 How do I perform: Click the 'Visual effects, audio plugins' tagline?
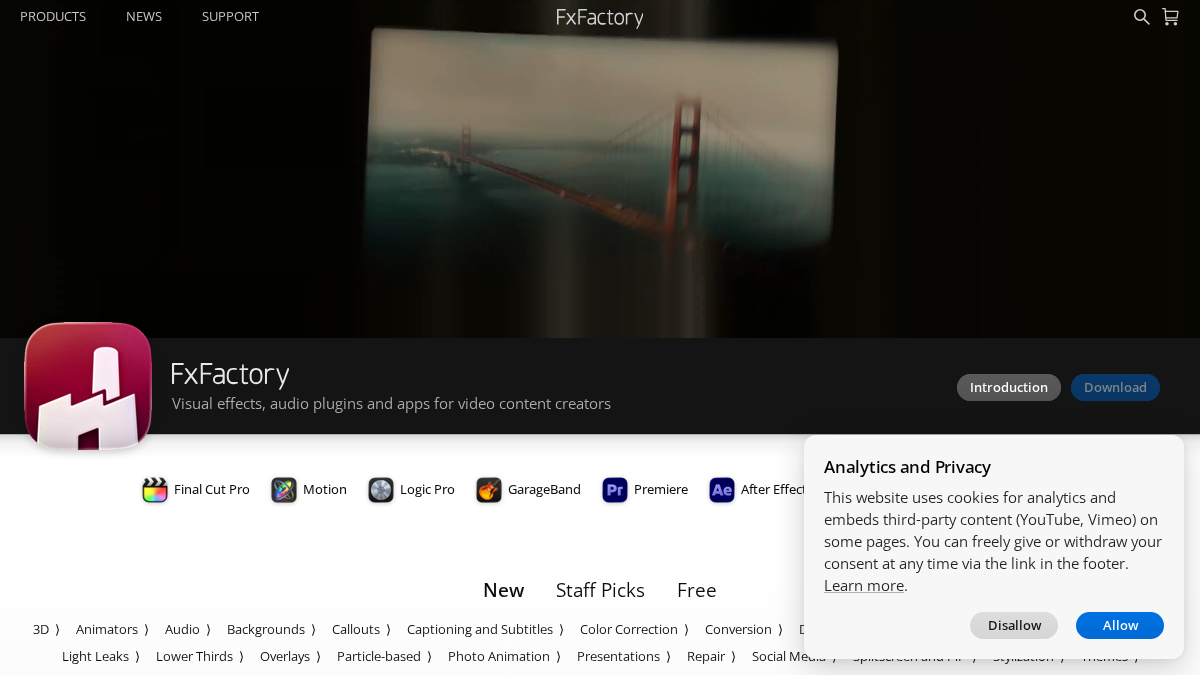click(x=391, y=404)
